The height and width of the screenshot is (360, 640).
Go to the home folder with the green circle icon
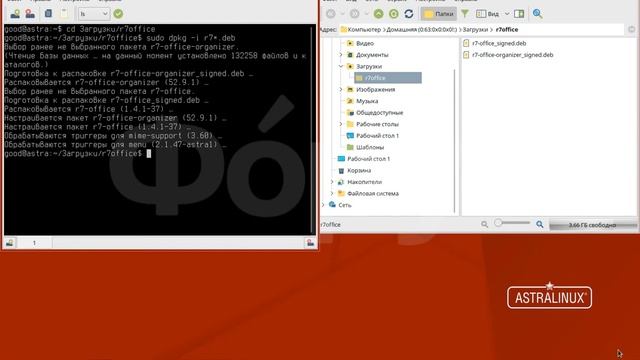[394, 14]
